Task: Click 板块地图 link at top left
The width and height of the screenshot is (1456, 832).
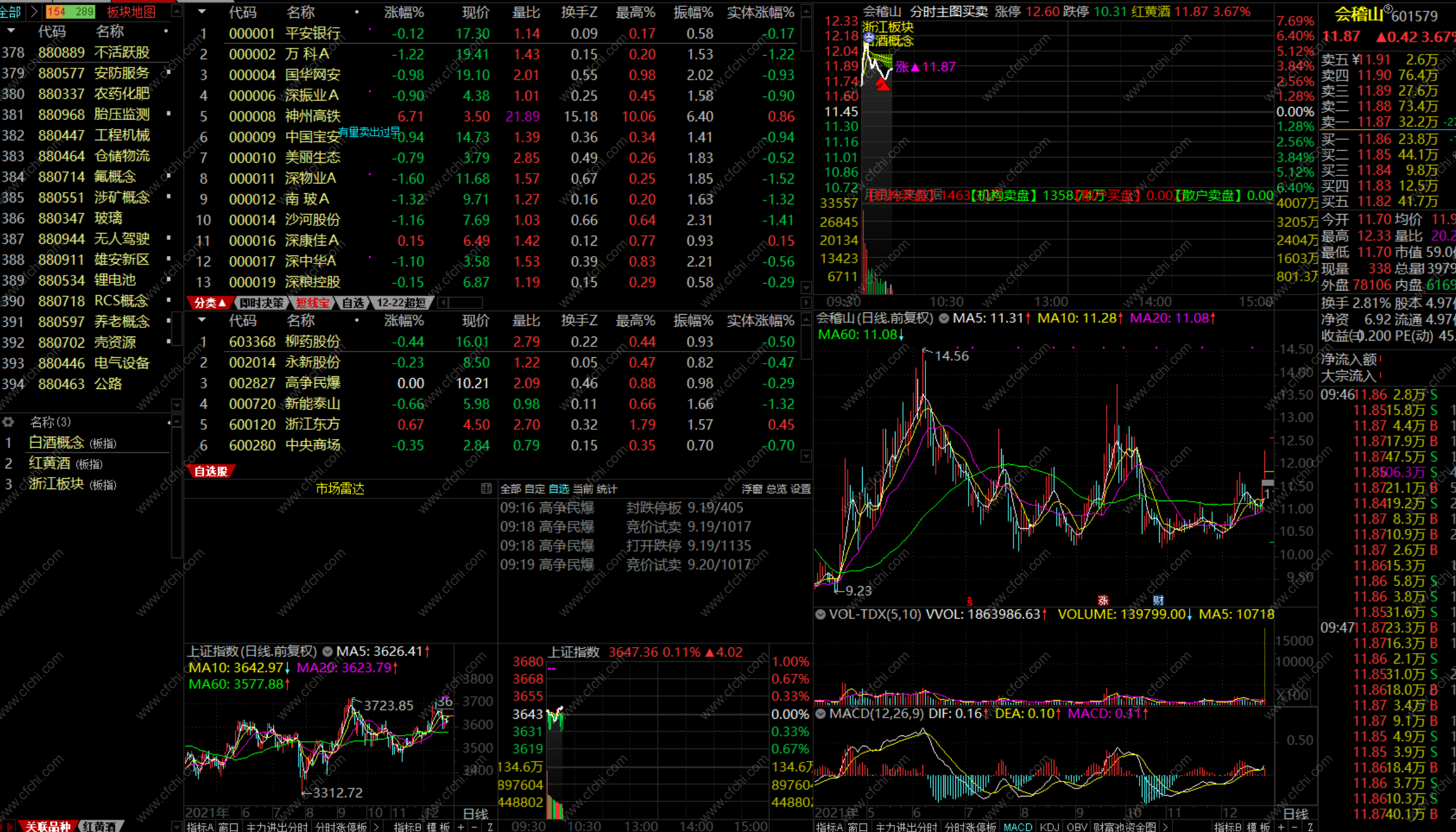Action: [131, 12]
